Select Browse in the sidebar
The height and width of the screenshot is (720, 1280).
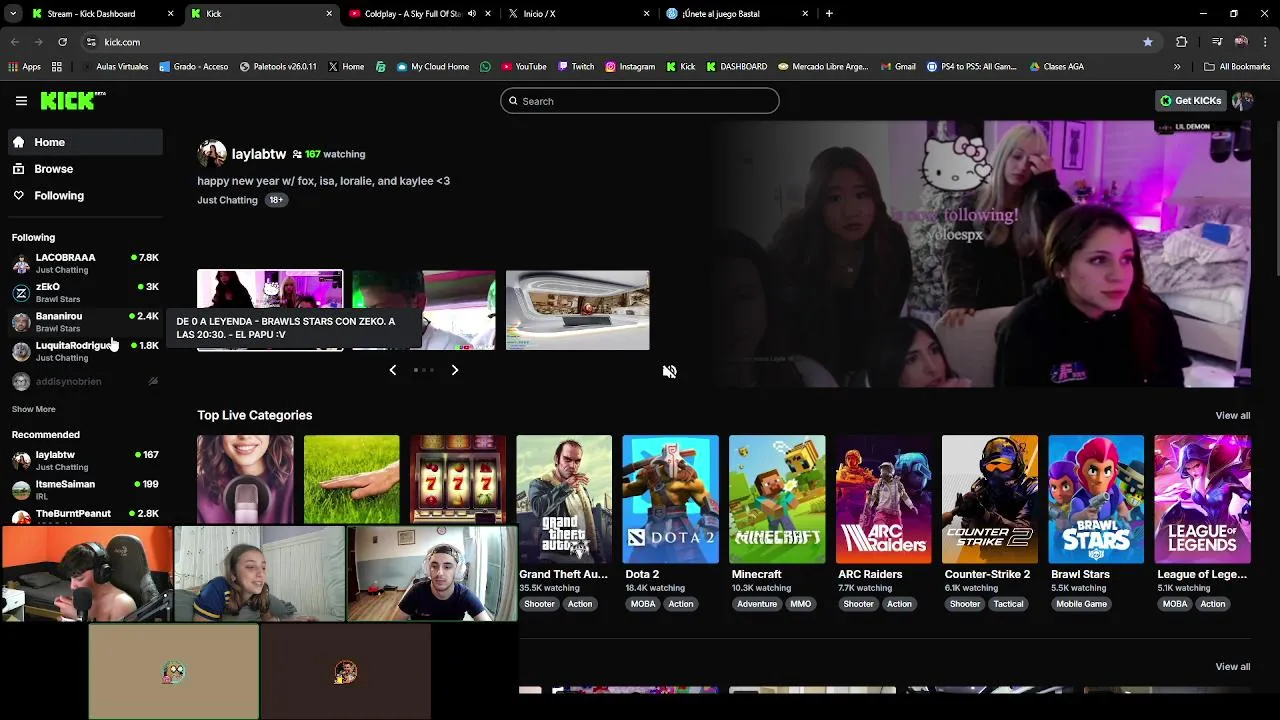pos(86,169)
